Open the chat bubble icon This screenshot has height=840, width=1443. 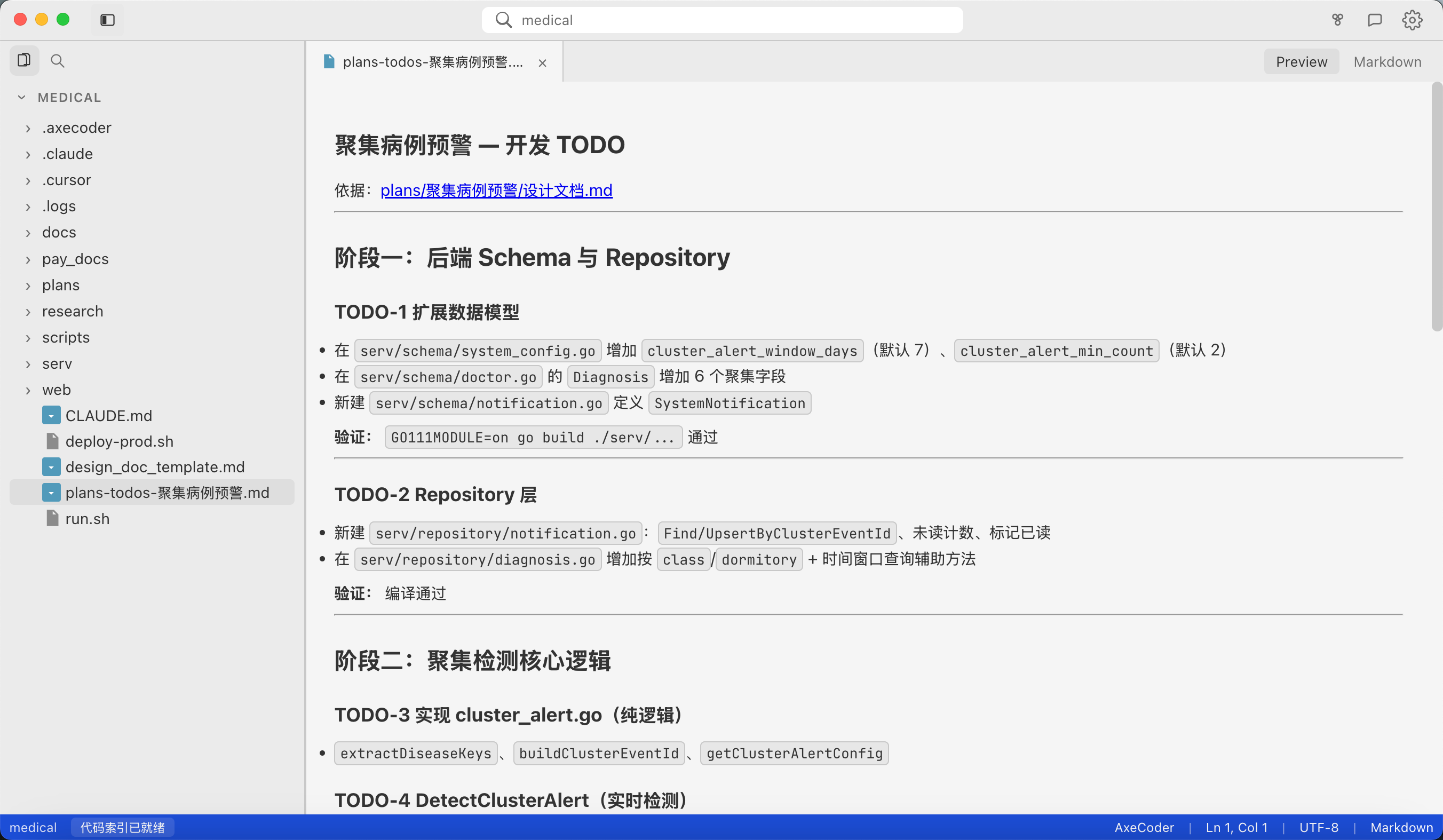click(1374, 20)
